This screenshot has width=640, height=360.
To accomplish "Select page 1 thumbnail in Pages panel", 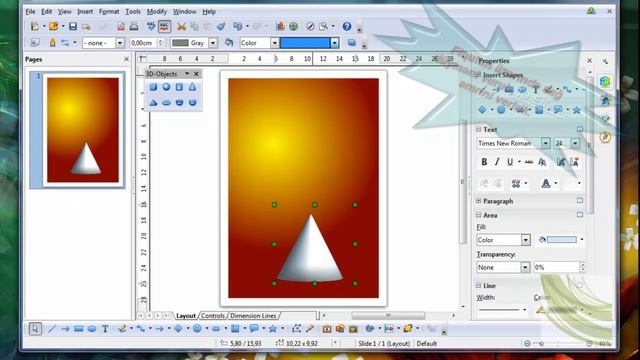I will click(x=83, y=130).
